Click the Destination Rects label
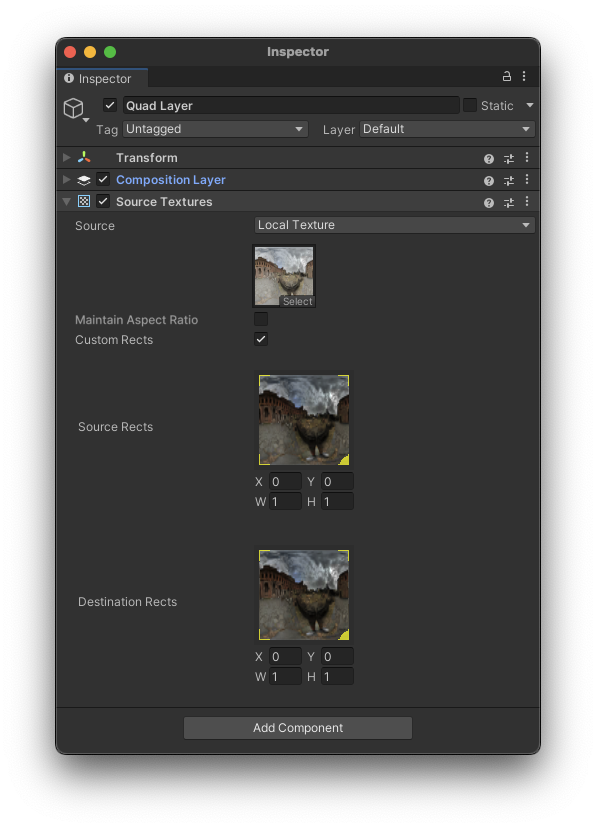This screenshot has width=596, height=828. (127, 601)
